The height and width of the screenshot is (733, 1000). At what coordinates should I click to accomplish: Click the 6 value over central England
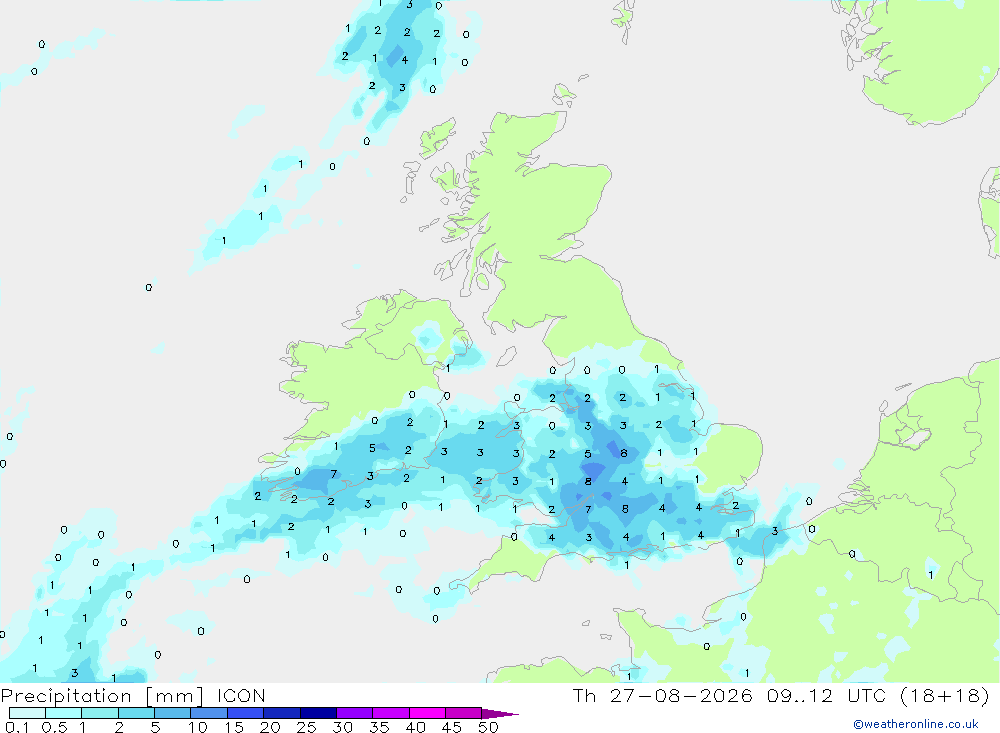click(624, 454)
